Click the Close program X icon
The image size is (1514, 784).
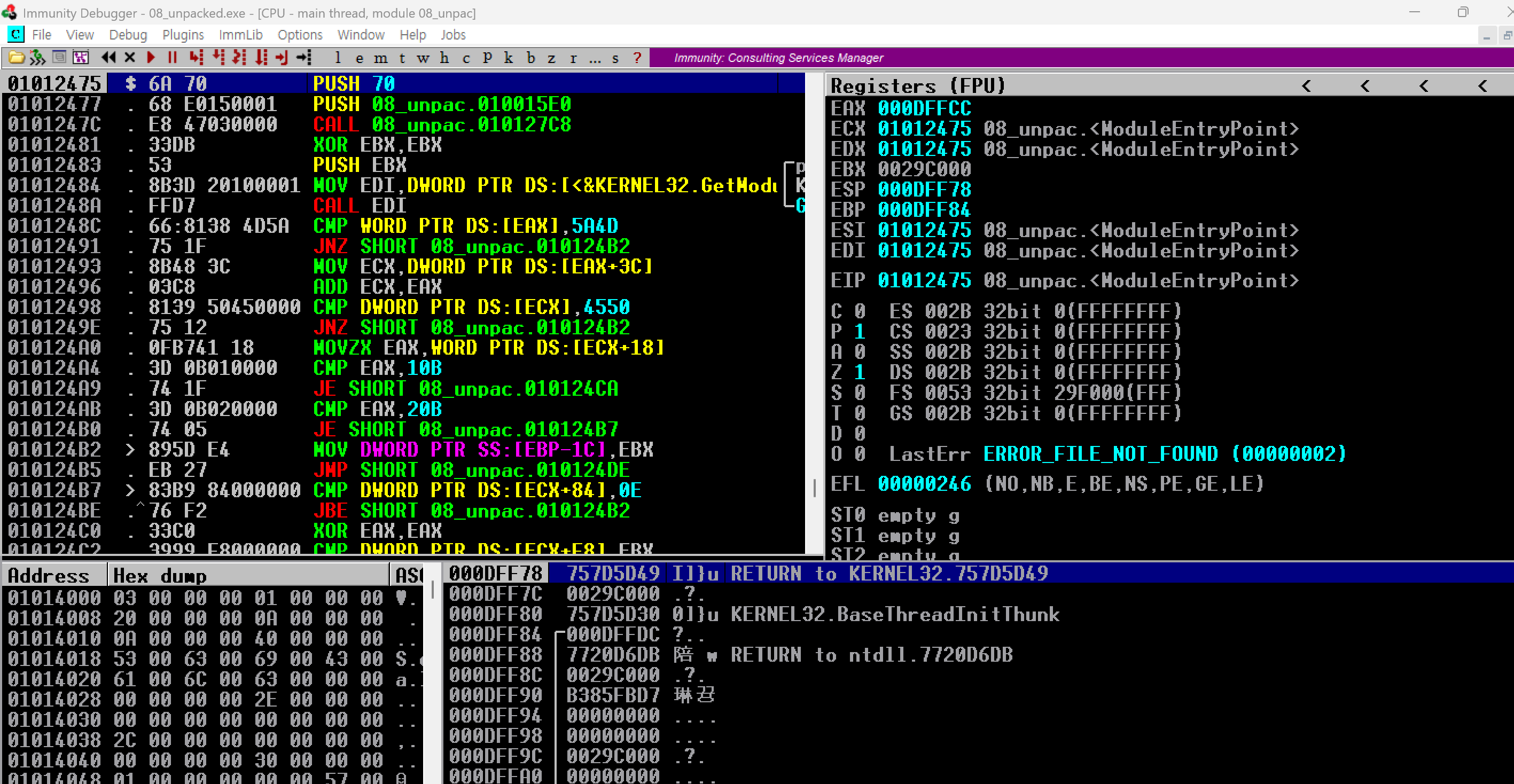[x=130, y=58]
